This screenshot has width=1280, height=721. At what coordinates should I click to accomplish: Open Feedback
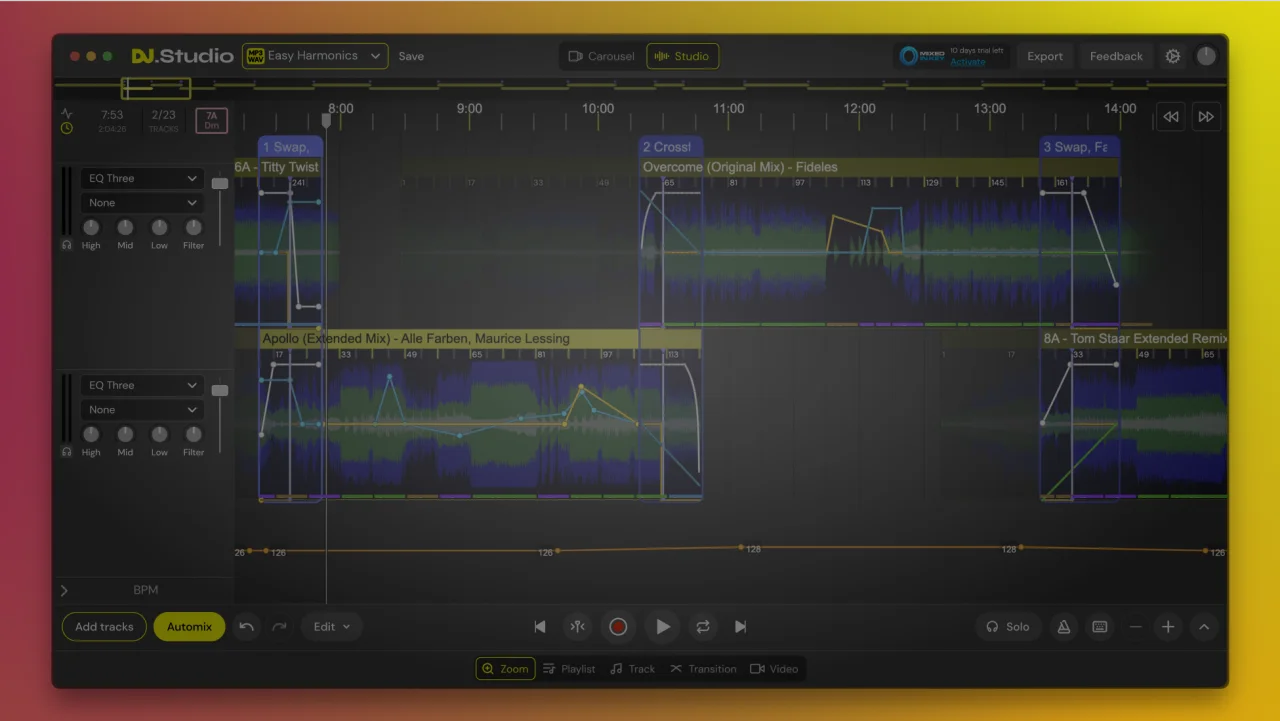click(x=1116, y=56)
